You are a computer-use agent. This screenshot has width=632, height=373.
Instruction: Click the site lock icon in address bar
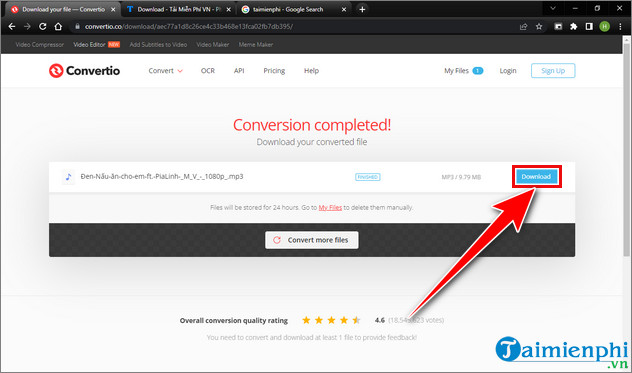(77, 27)
